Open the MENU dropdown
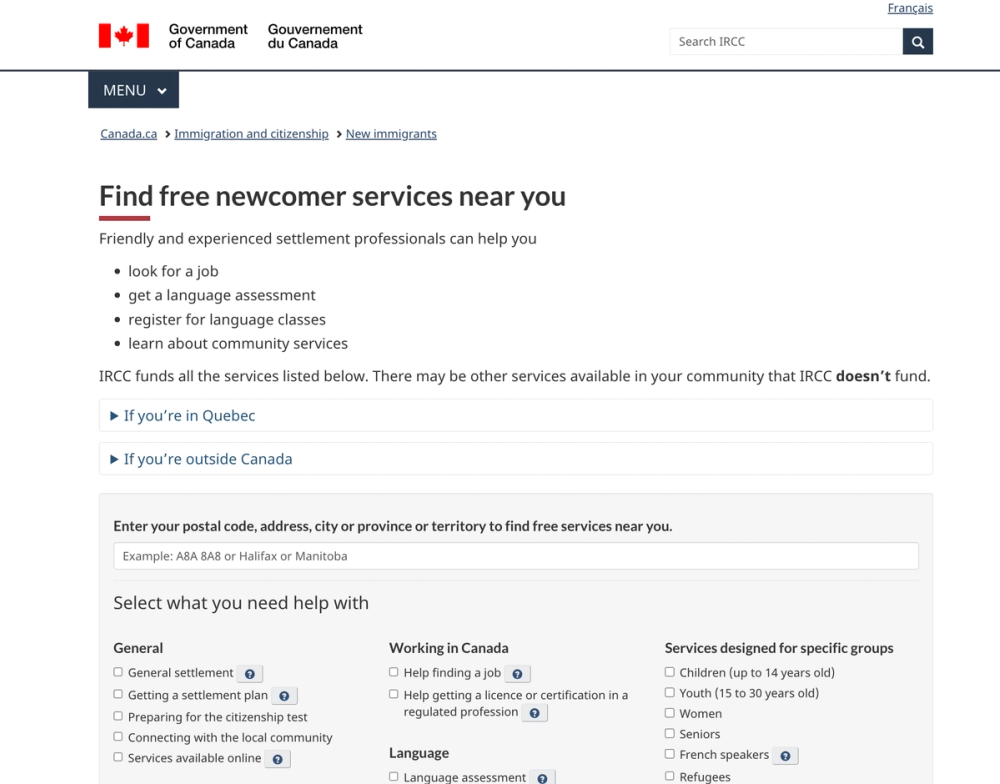This screenshot has height=784, width=1000. click(x=134, y=90)
